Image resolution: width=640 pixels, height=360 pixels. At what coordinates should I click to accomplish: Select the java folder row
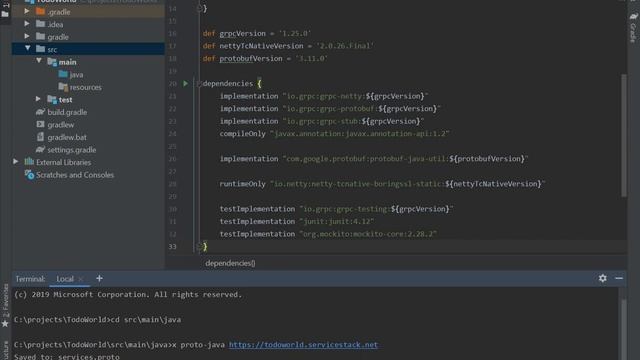88,74
